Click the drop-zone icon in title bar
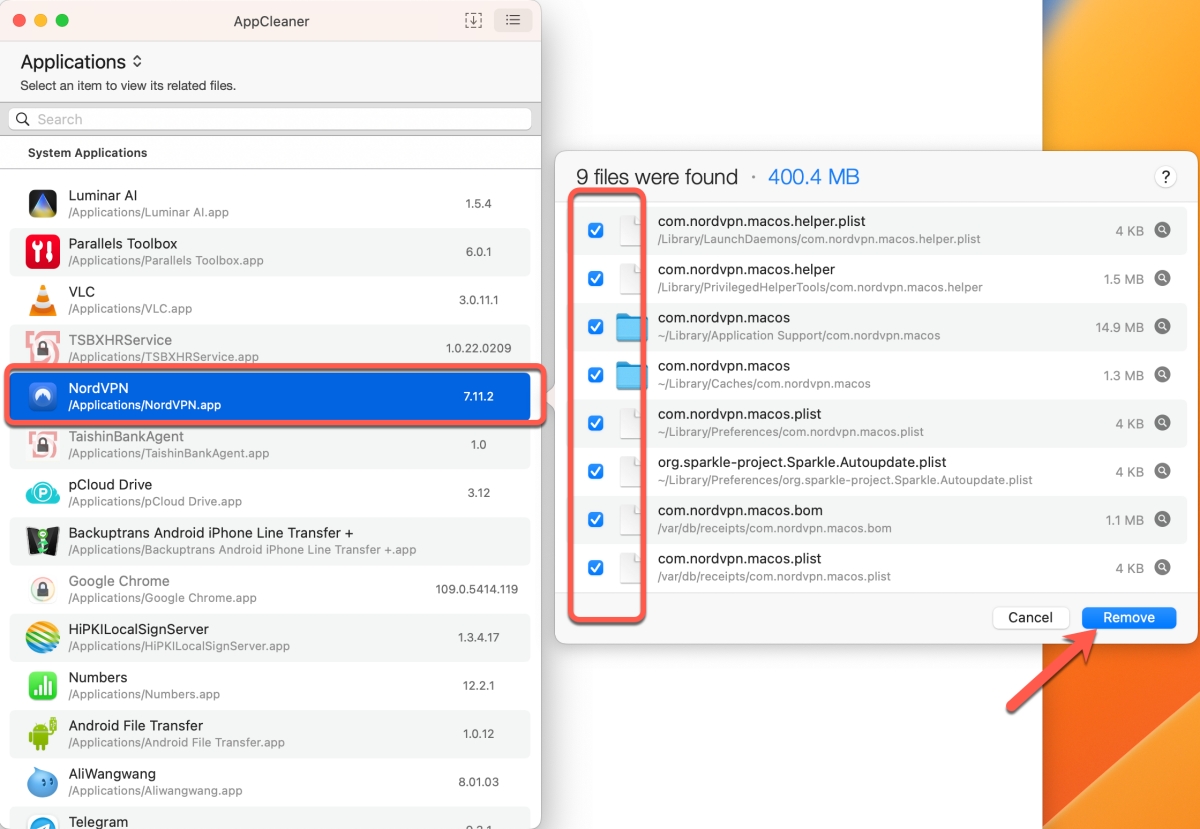 [474, 20]
